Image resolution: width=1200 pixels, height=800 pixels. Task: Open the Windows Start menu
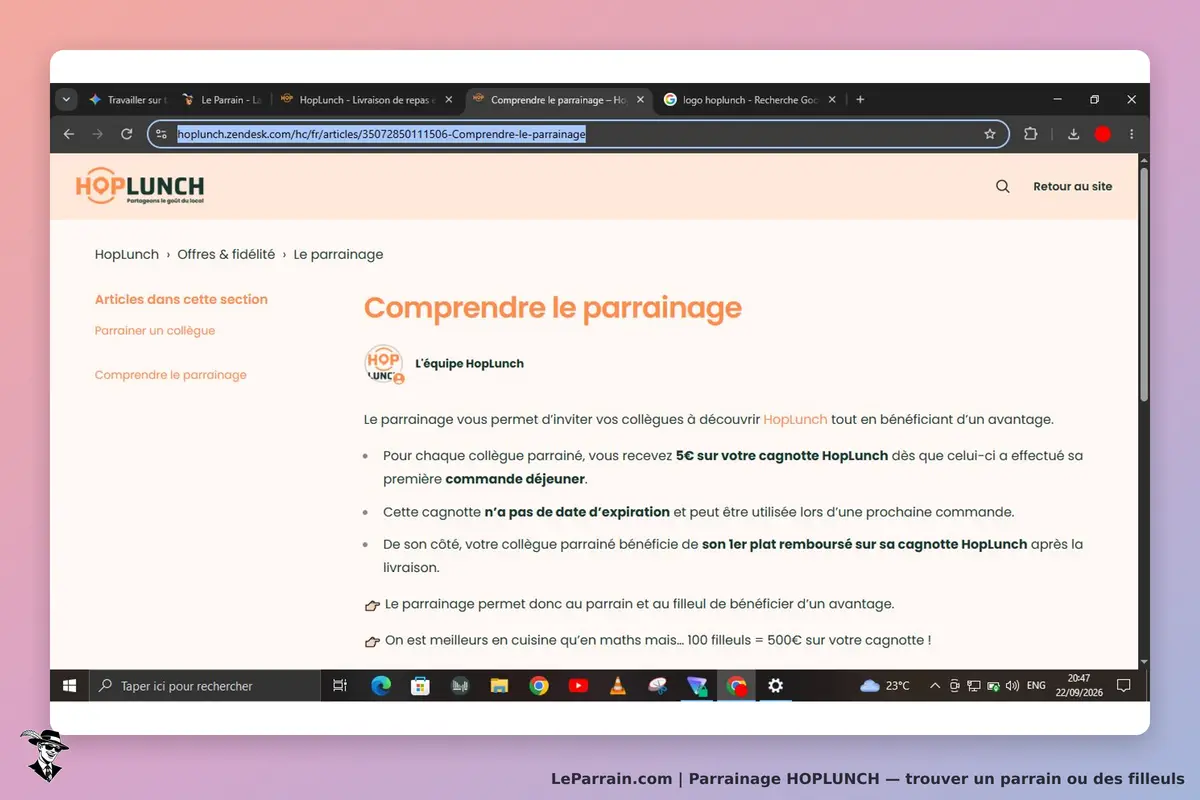coord(70,686)
